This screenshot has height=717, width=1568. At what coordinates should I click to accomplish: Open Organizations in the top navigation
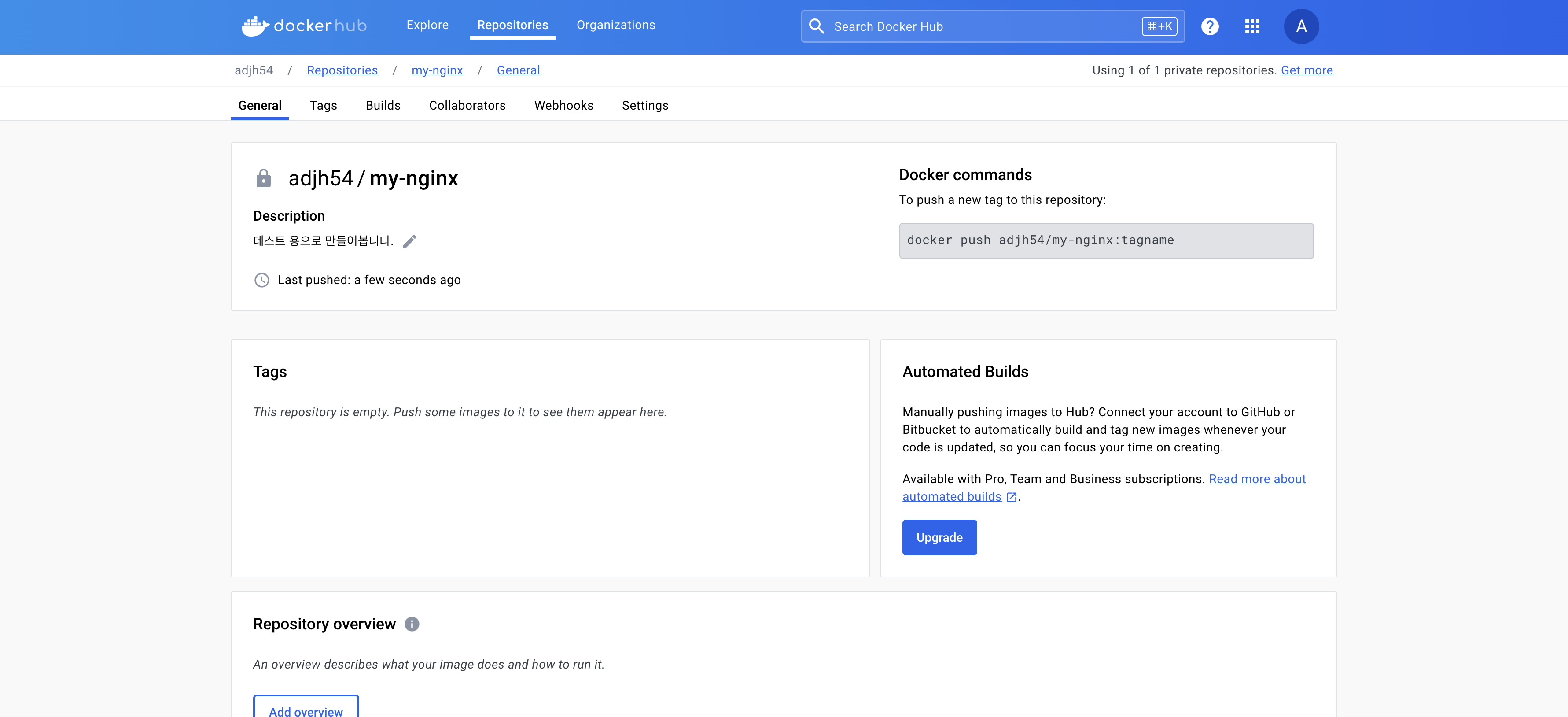tap(615, 25)
